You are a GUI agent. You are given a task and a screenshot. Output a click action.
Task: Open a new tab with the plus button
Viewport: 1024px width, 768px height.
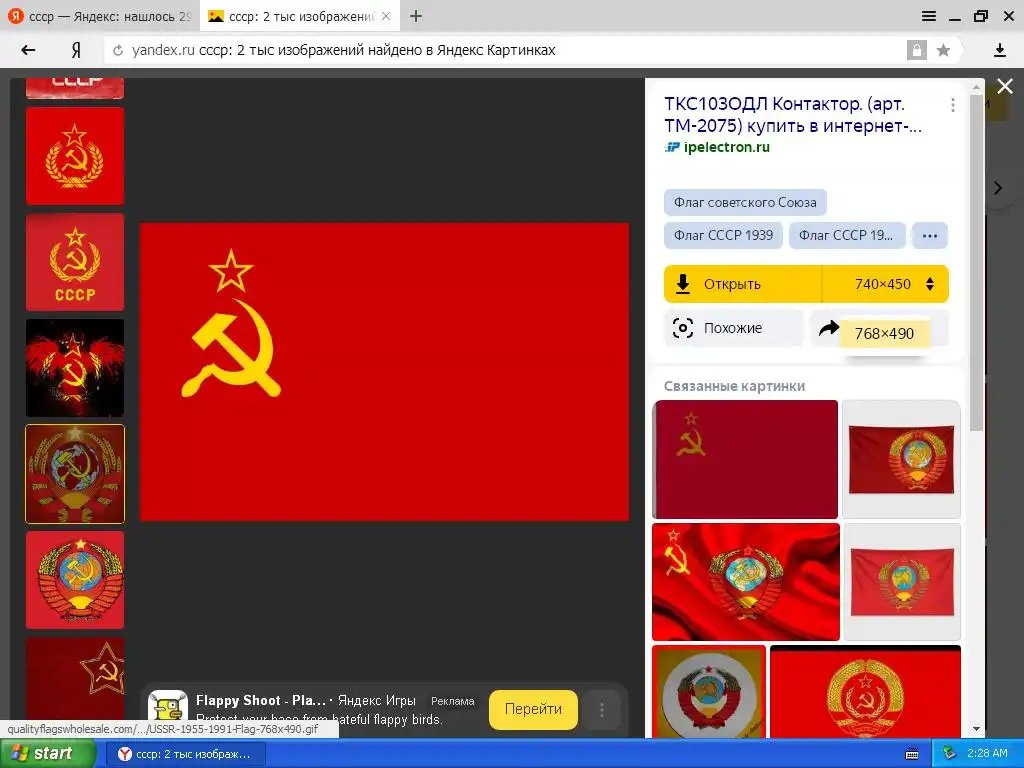tap(416, 16)
